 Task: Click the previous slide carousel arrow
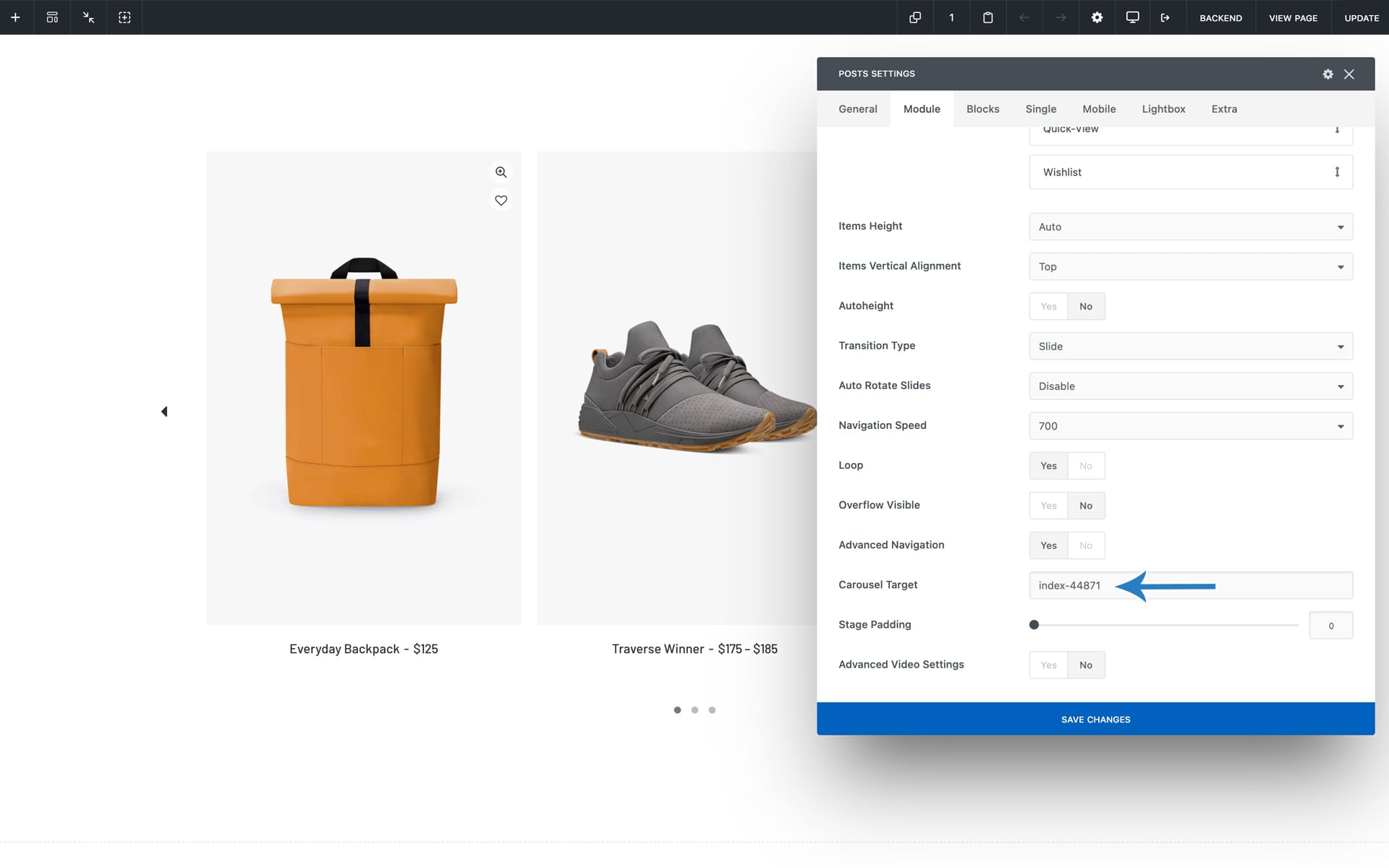(x=164, y=412)
